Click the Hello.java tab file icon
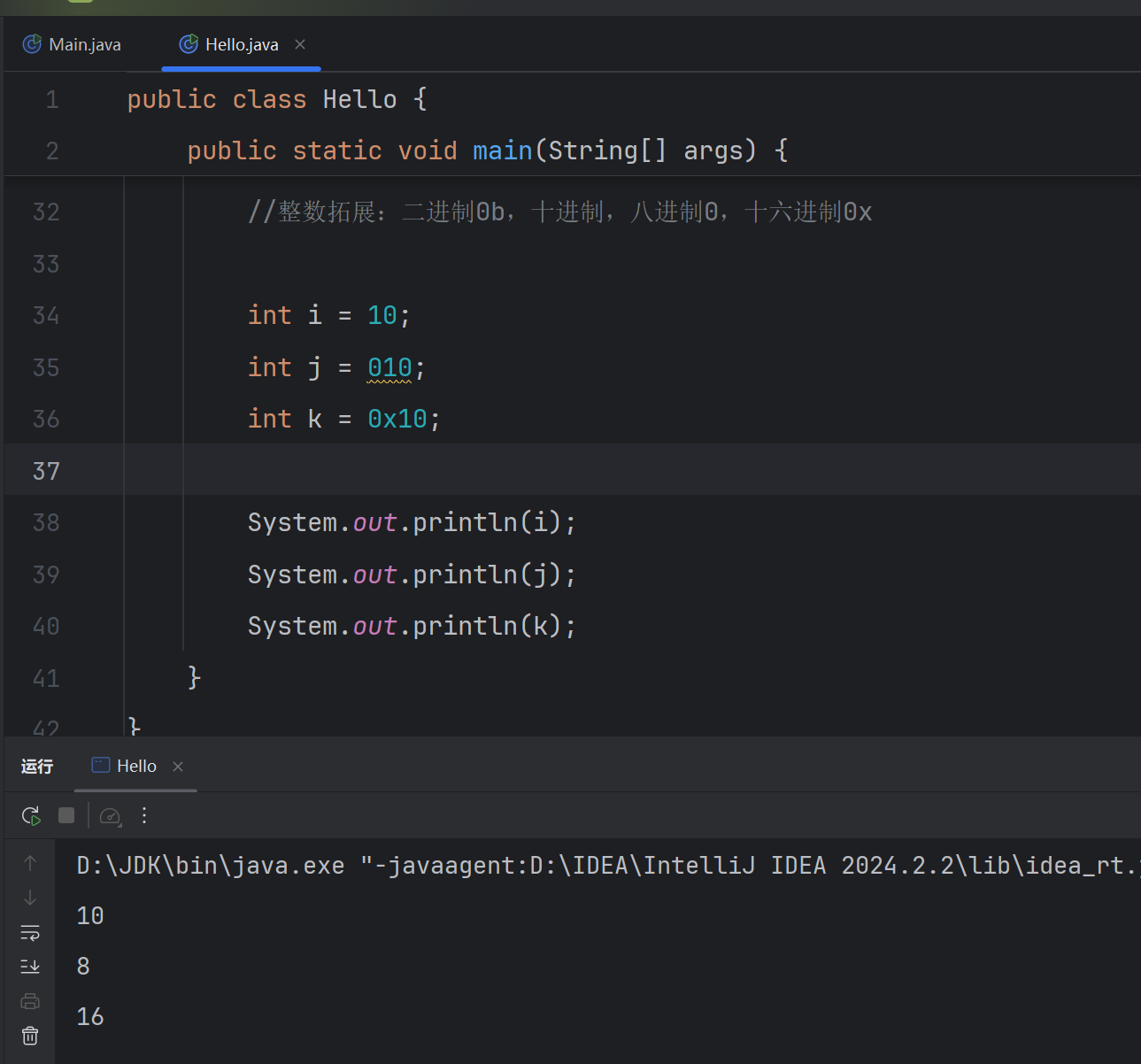The height and width of the screenshot is (1064, 1141). pos(189,44)
